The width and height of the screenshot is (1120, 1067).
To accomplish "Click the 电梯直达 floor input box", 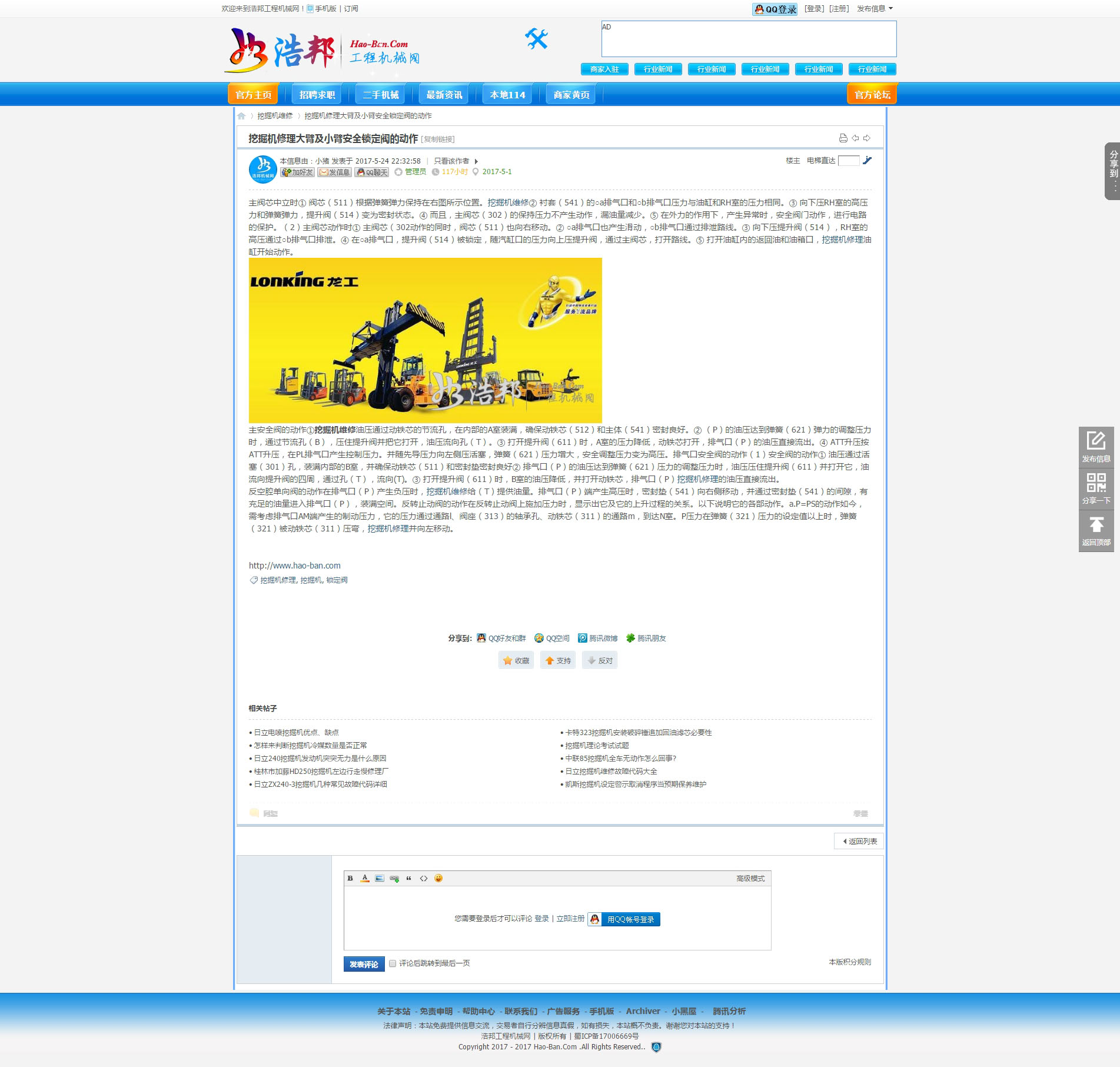I will point(849,161).
